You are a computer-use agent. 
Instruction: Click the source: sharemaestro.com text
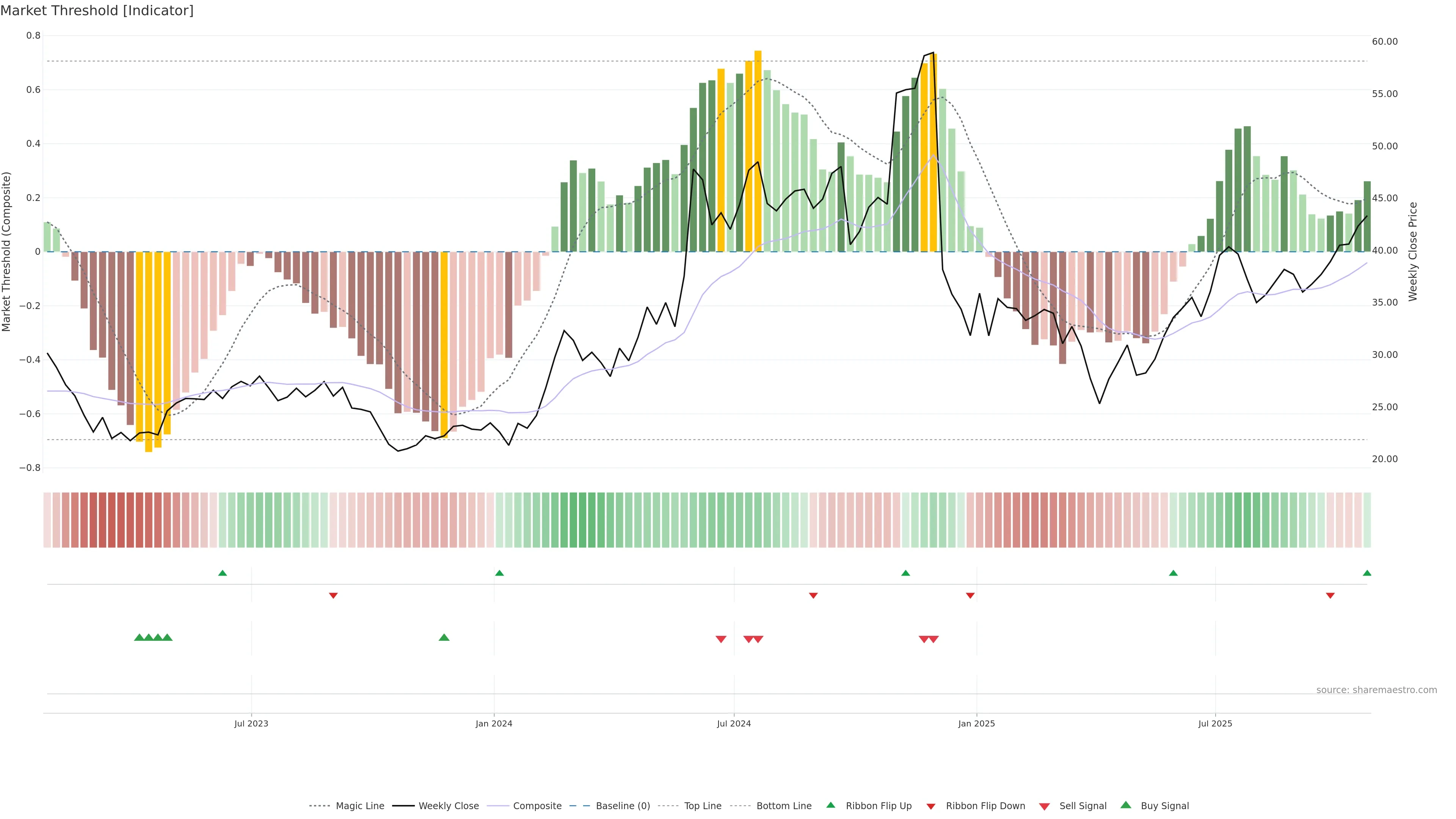pos(1376,690)
